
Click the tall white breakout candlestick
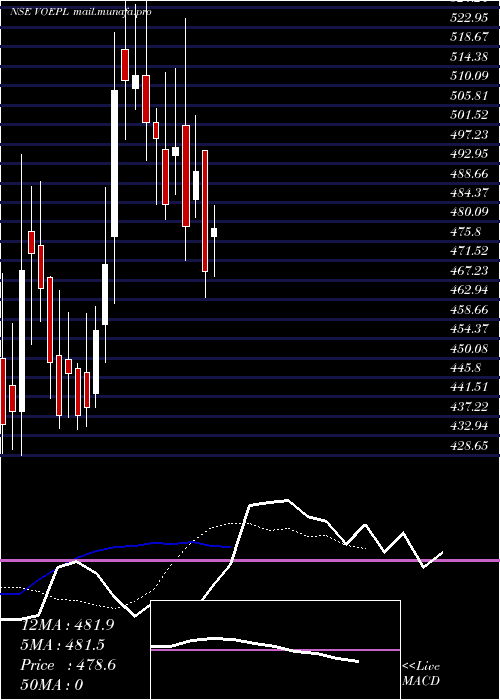(115, 163)
